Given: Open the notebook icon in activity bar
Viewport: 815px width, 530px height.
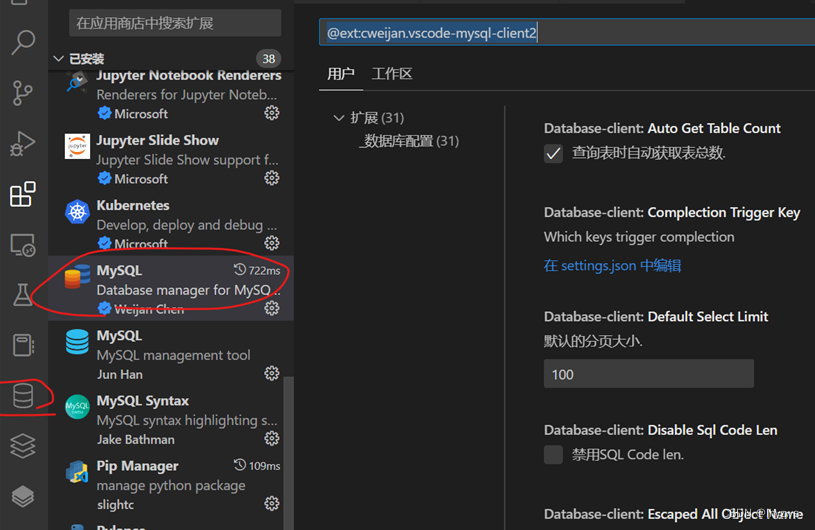Looking at the screenshot, I should click(23, 345).
